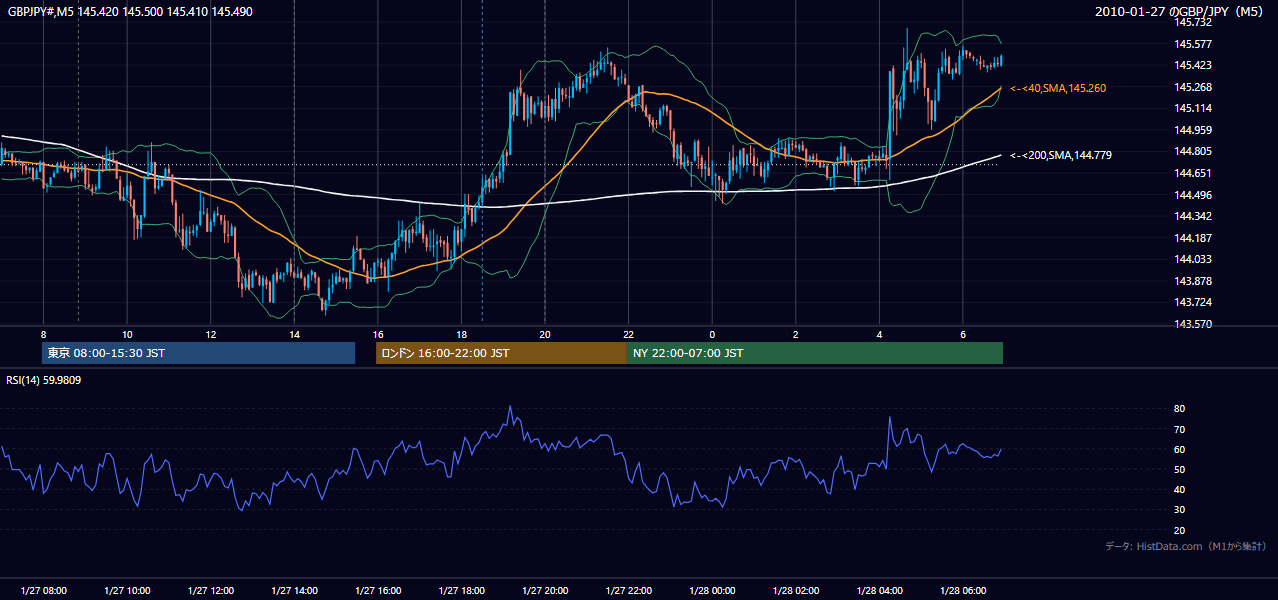Click the 1/28 02:00 bottom time label

pyautogui.click(x=795, y=591)
